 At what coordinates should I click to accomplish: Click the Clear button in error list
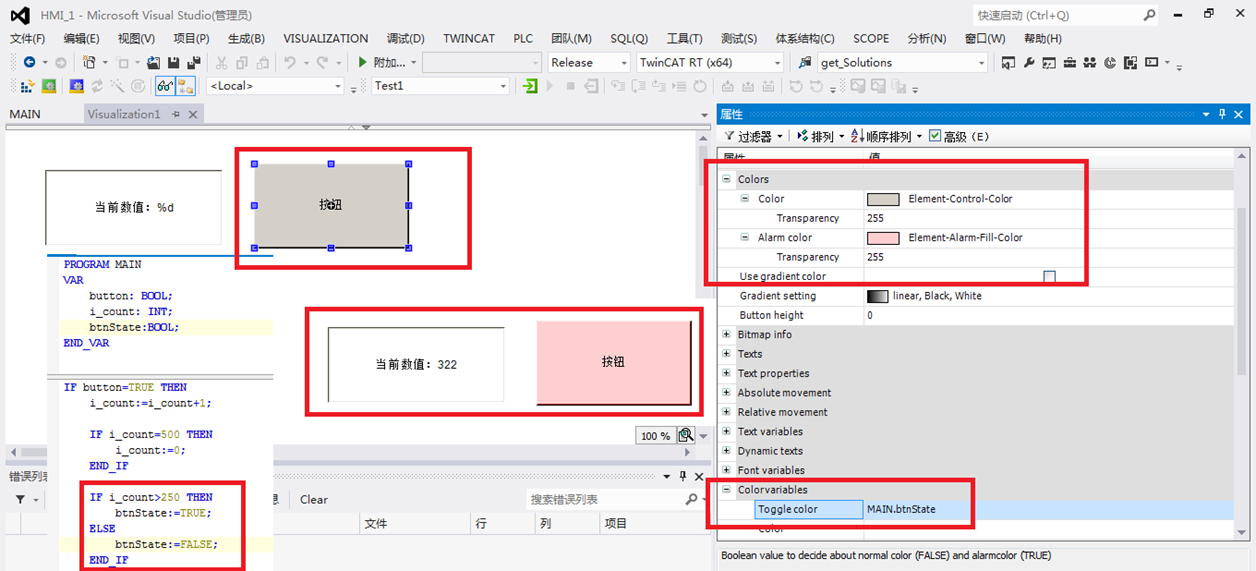(x=314, y=499)
